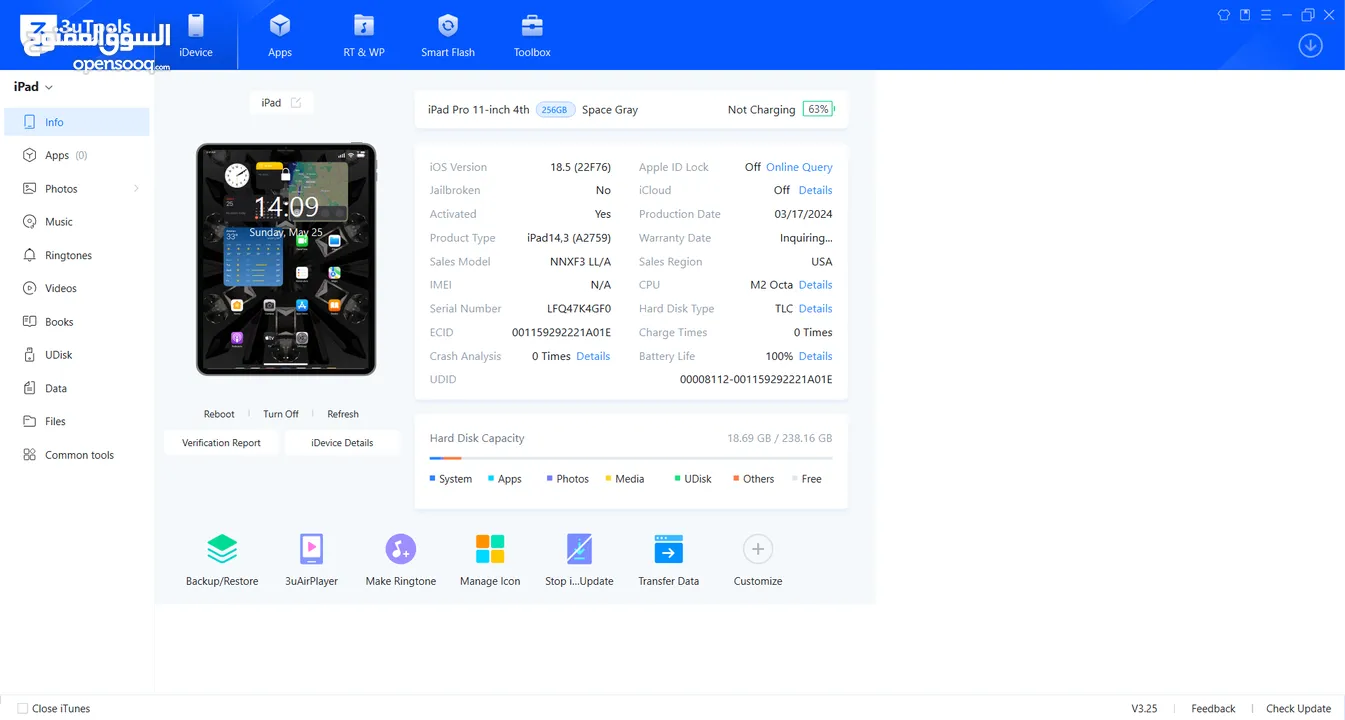Toggle the Close iTunes checkbox
The image size is (1345, 720).
click(x=23, y=709)
